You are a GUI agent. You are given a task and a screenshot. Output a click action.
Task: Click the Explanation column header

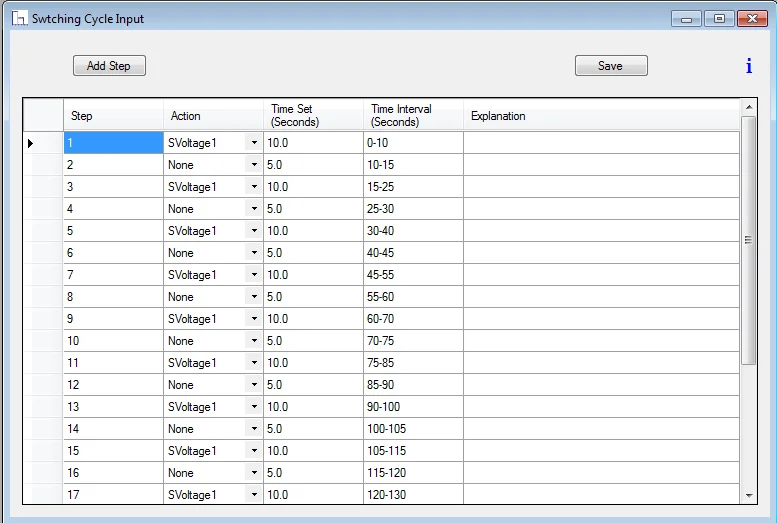600,116
